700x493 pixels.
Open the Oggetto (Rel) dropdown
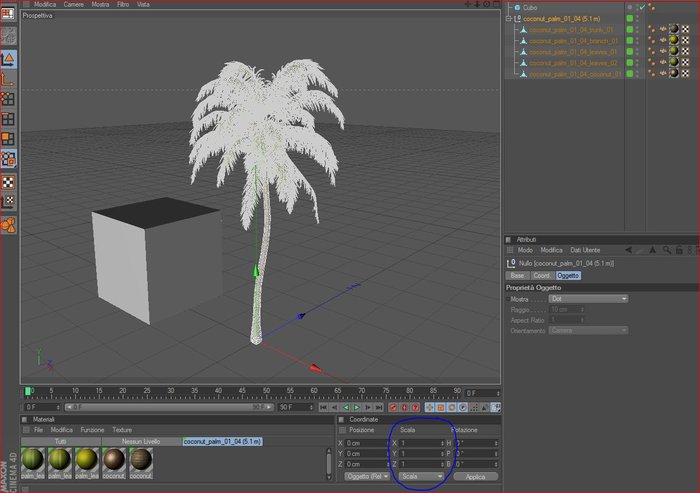pyautogui.click(x=367, y=476)
